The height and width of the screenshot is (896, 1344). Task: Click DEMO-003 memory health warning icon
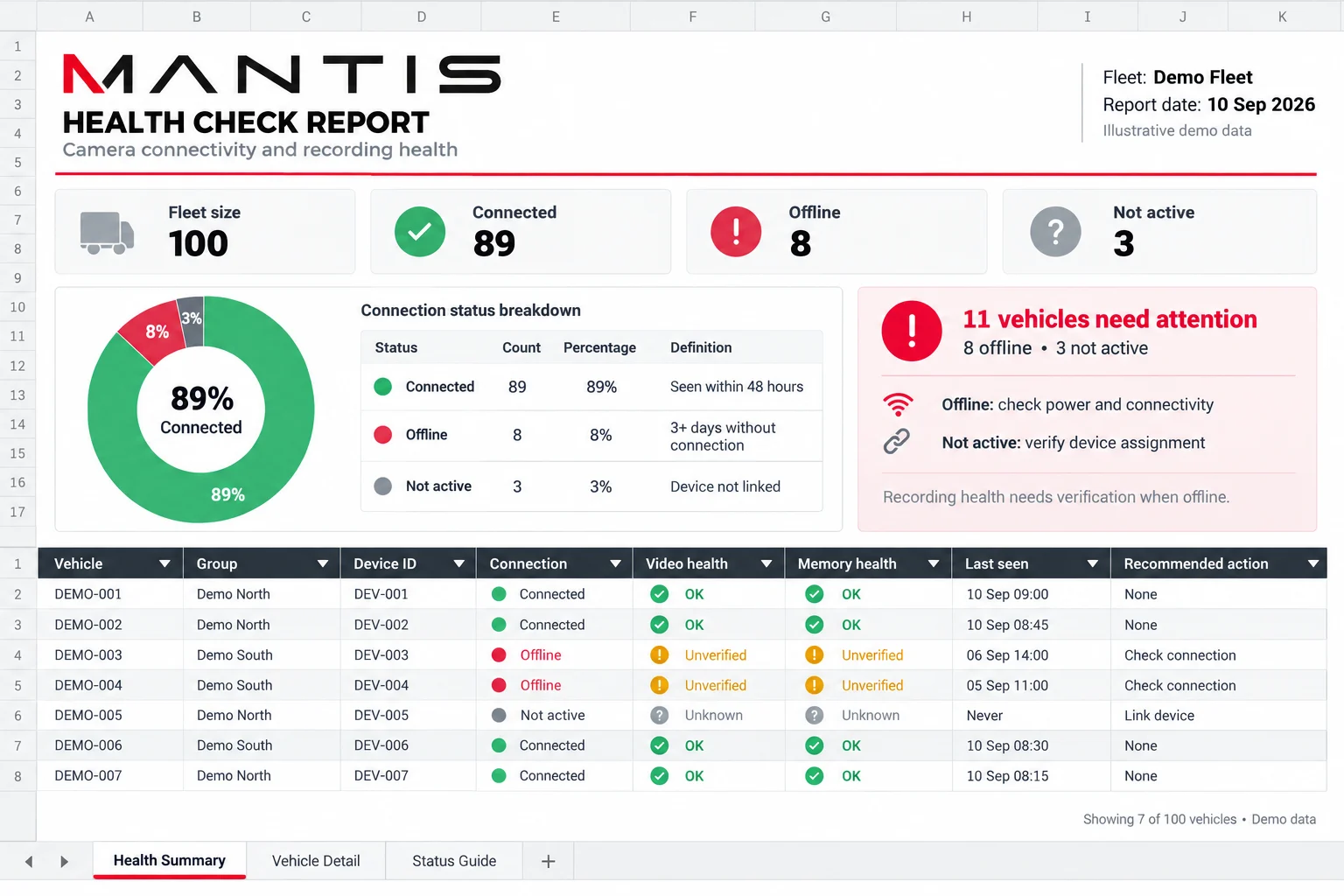coord(814,654)
